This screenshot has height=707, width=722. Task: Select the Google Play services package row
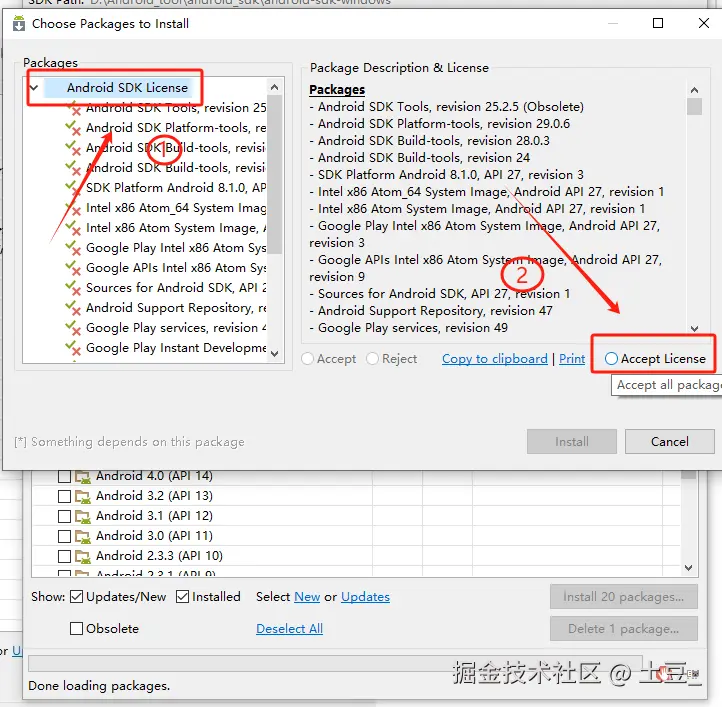click(176, 328)
